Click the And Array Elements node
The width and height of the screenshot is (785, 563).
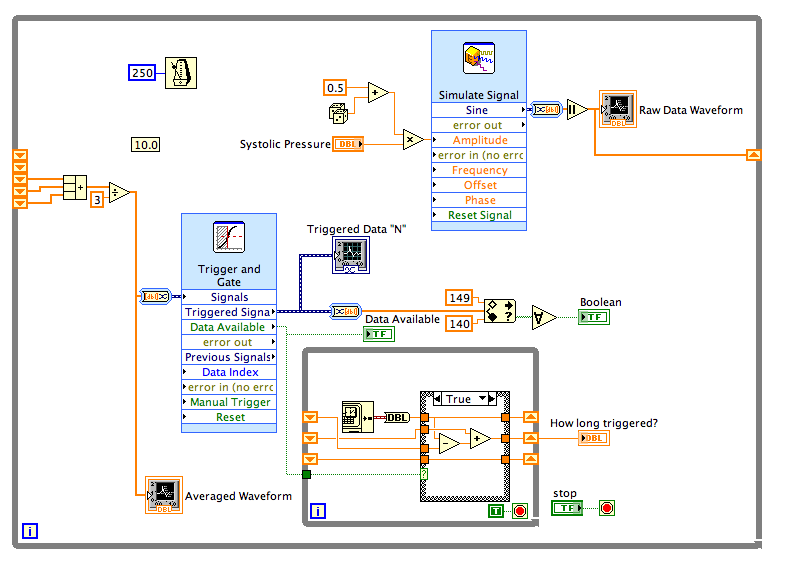[x=544, y=317]
